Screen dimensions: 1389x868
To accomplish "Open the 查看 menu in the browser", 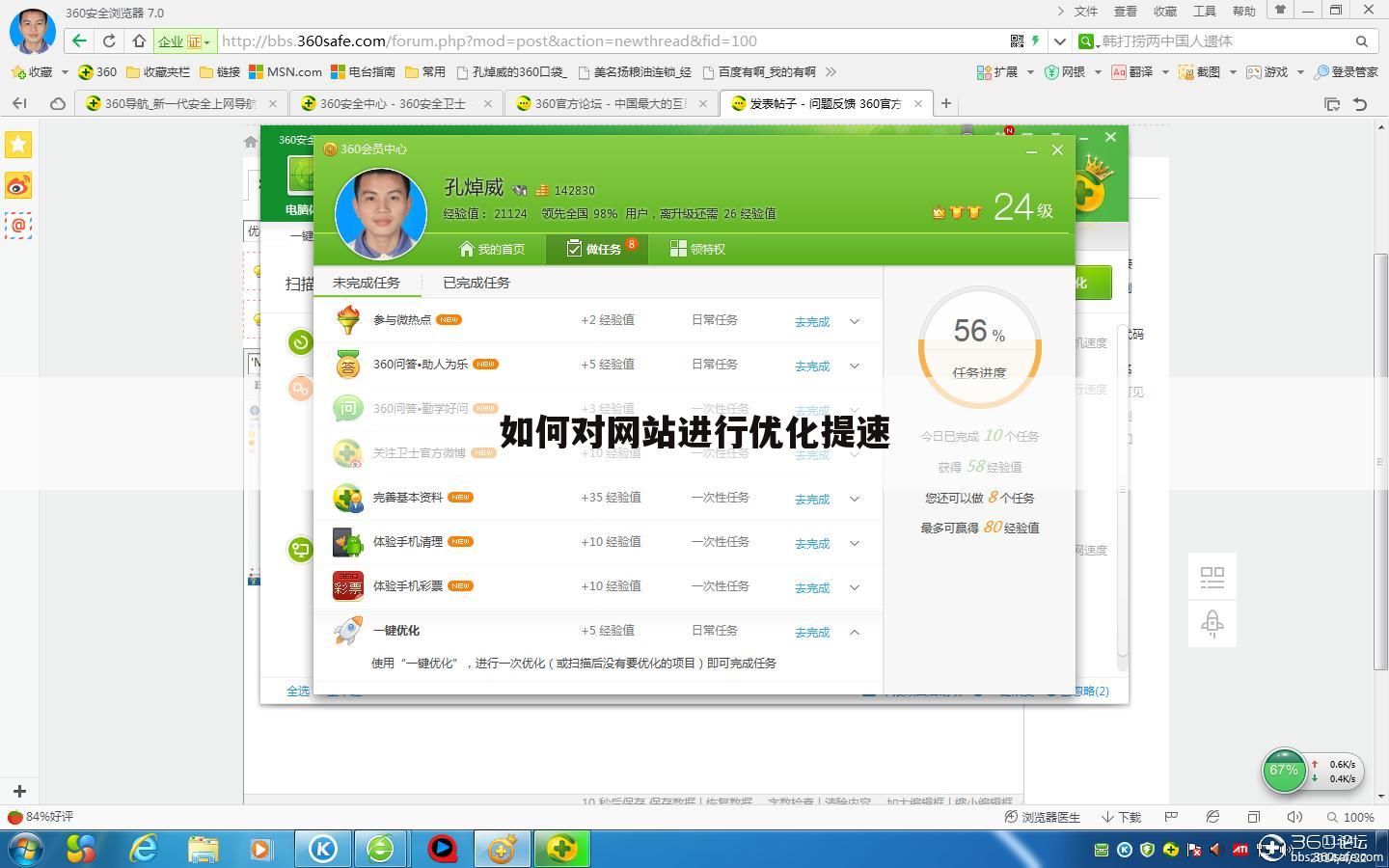I will pos(1126,12).
